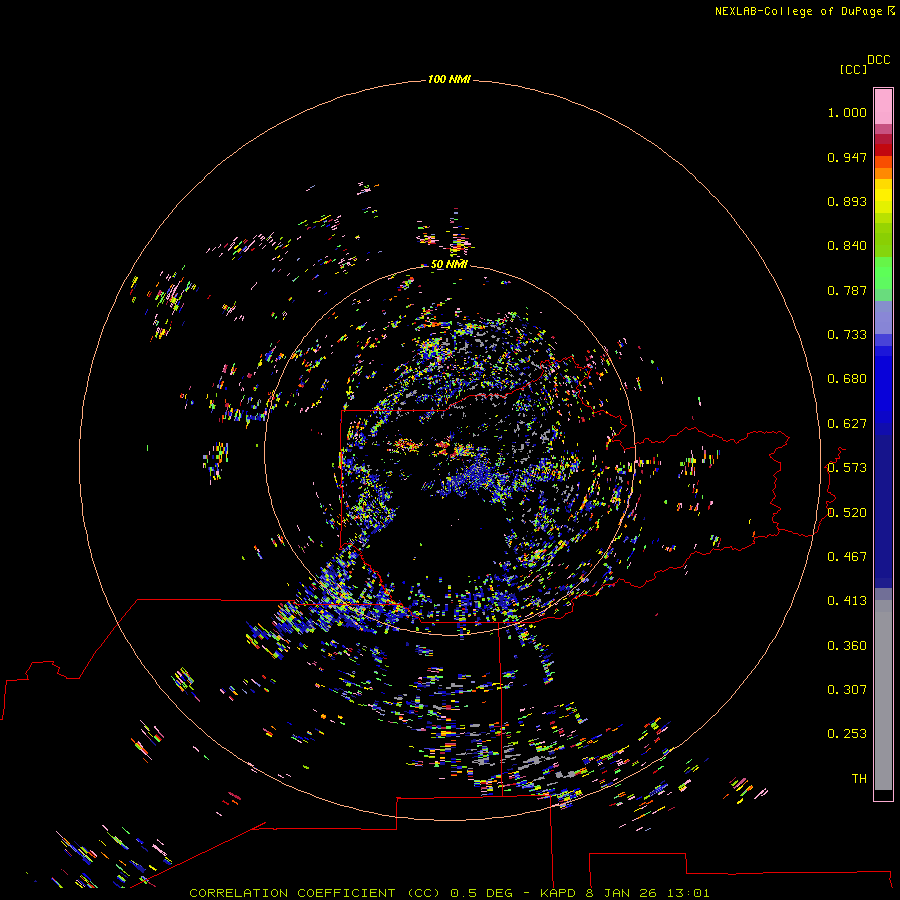900x900 pixels.
Task: Click the 1.000 scale value
Action: pyautogui.click(x=847, y=112)
